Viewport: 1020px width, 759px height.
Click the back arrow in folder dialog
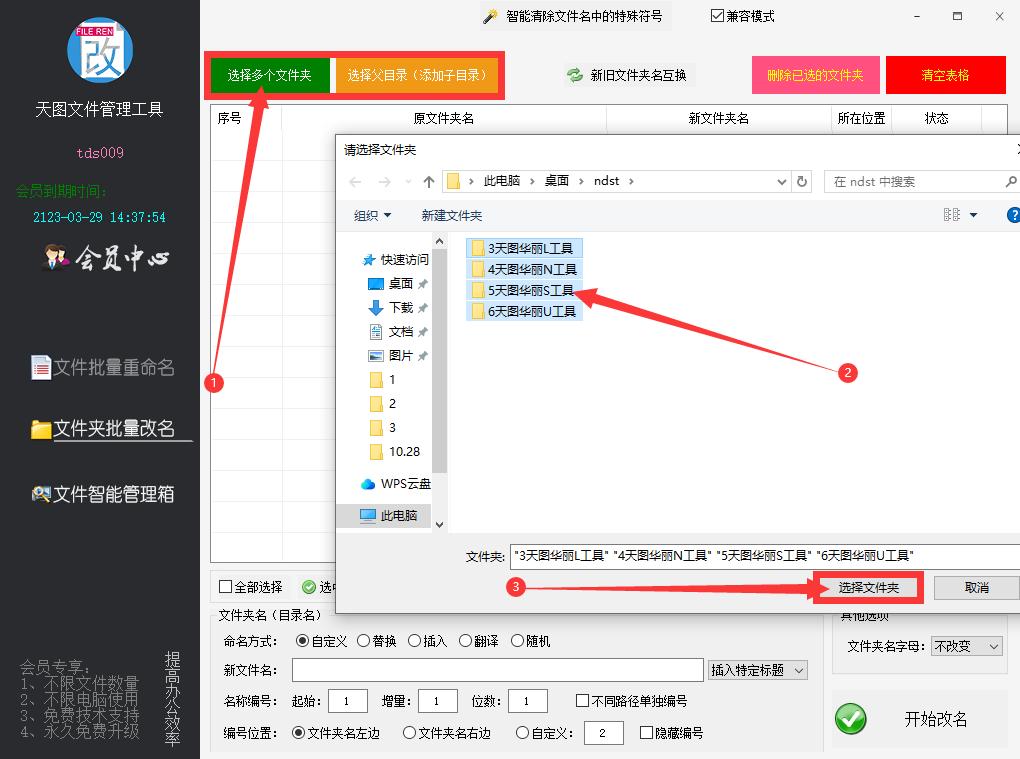[x=355, y=182]
